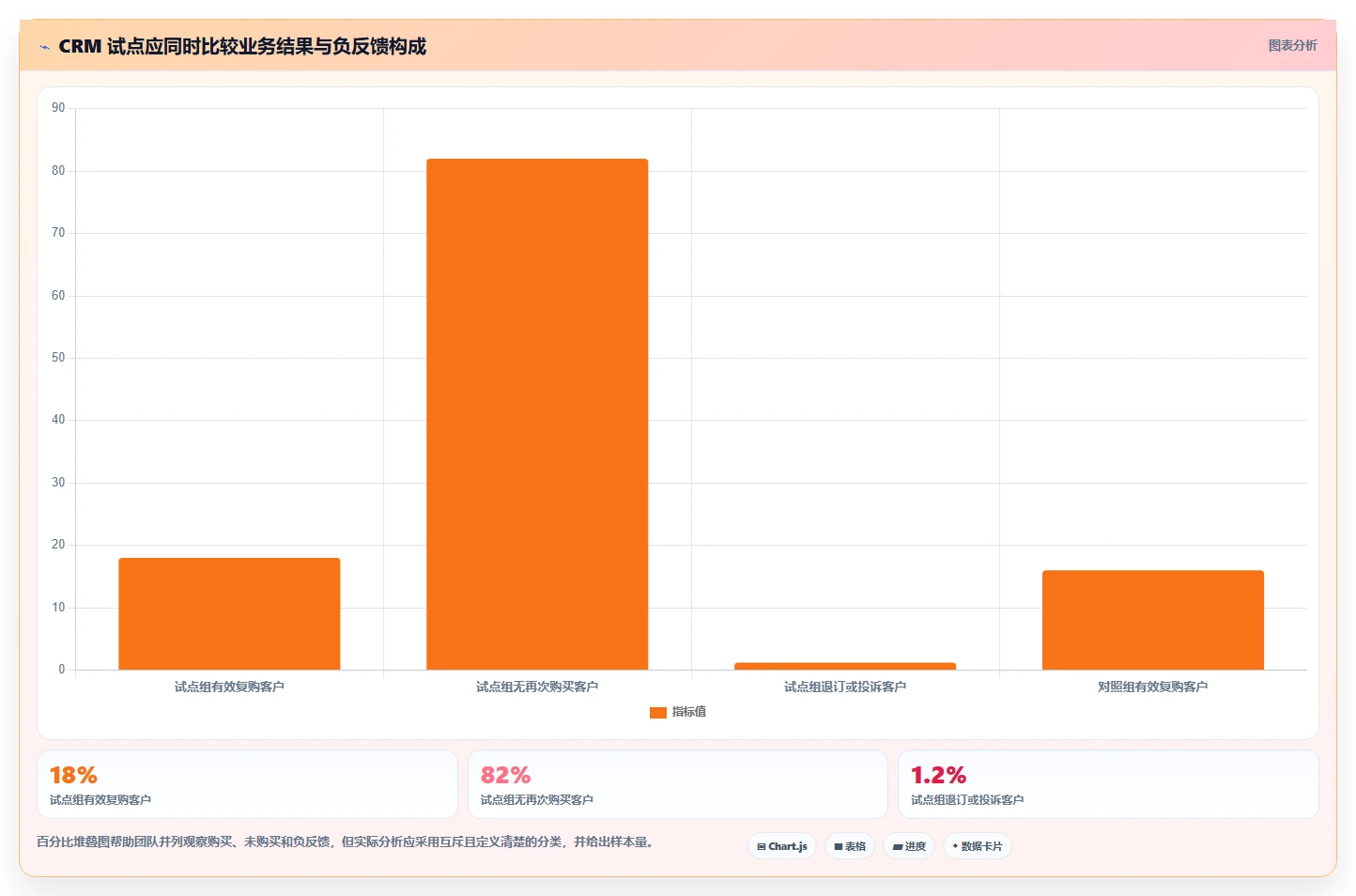Toggle the 指标值 legend color swatch

(658, 713)
